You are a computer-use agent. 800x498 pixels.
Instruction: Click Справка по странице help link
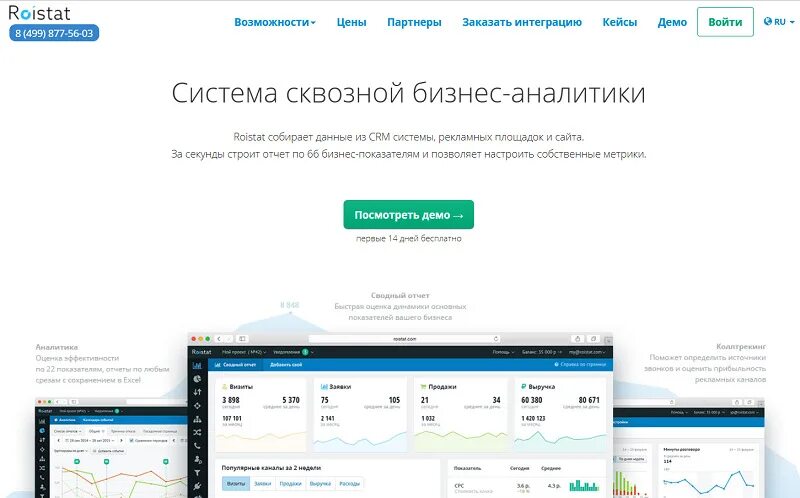tap(580, 365)
